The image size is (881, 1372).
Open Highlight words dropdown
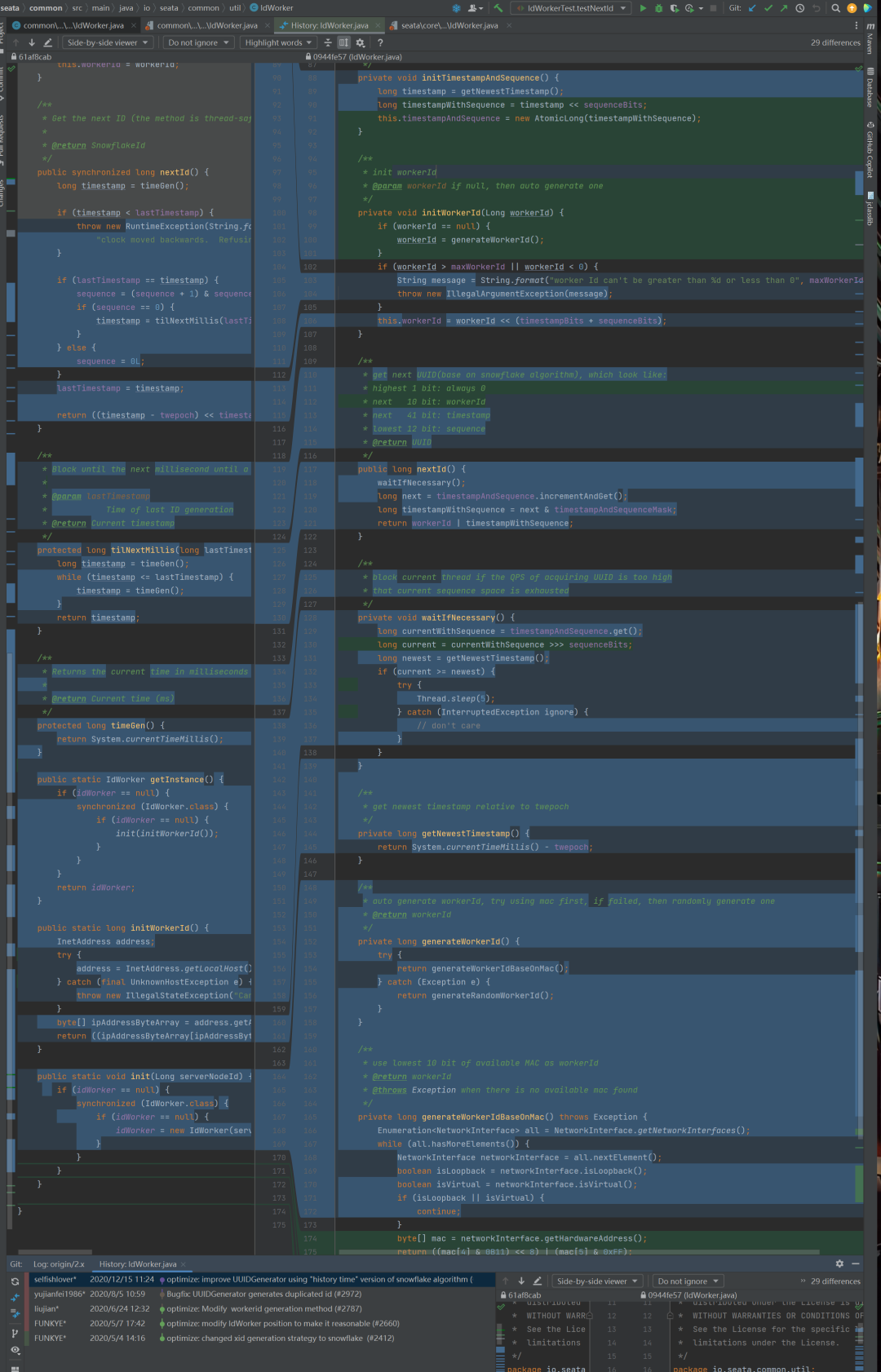[279, 42]
